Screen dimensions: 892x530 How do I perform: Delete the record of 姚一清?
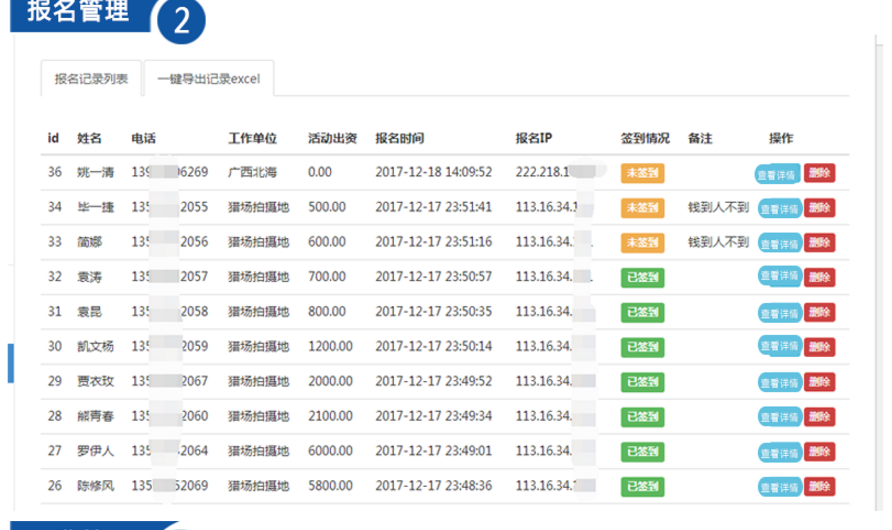point(819,173)
